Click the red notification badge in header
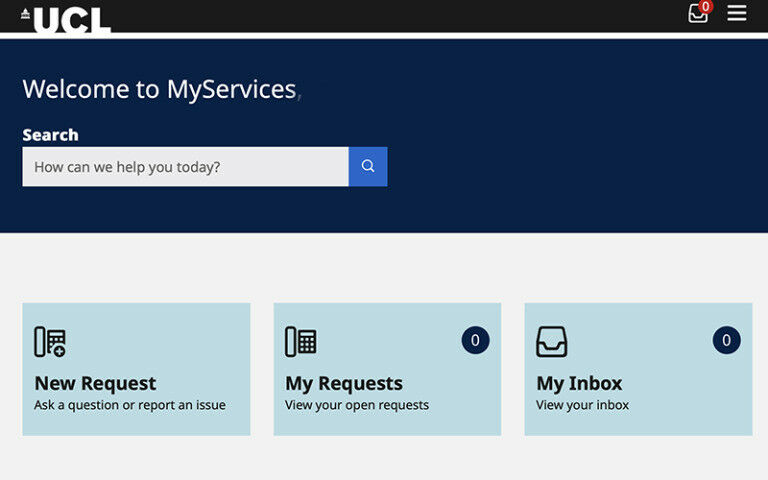 click(705, 6)
